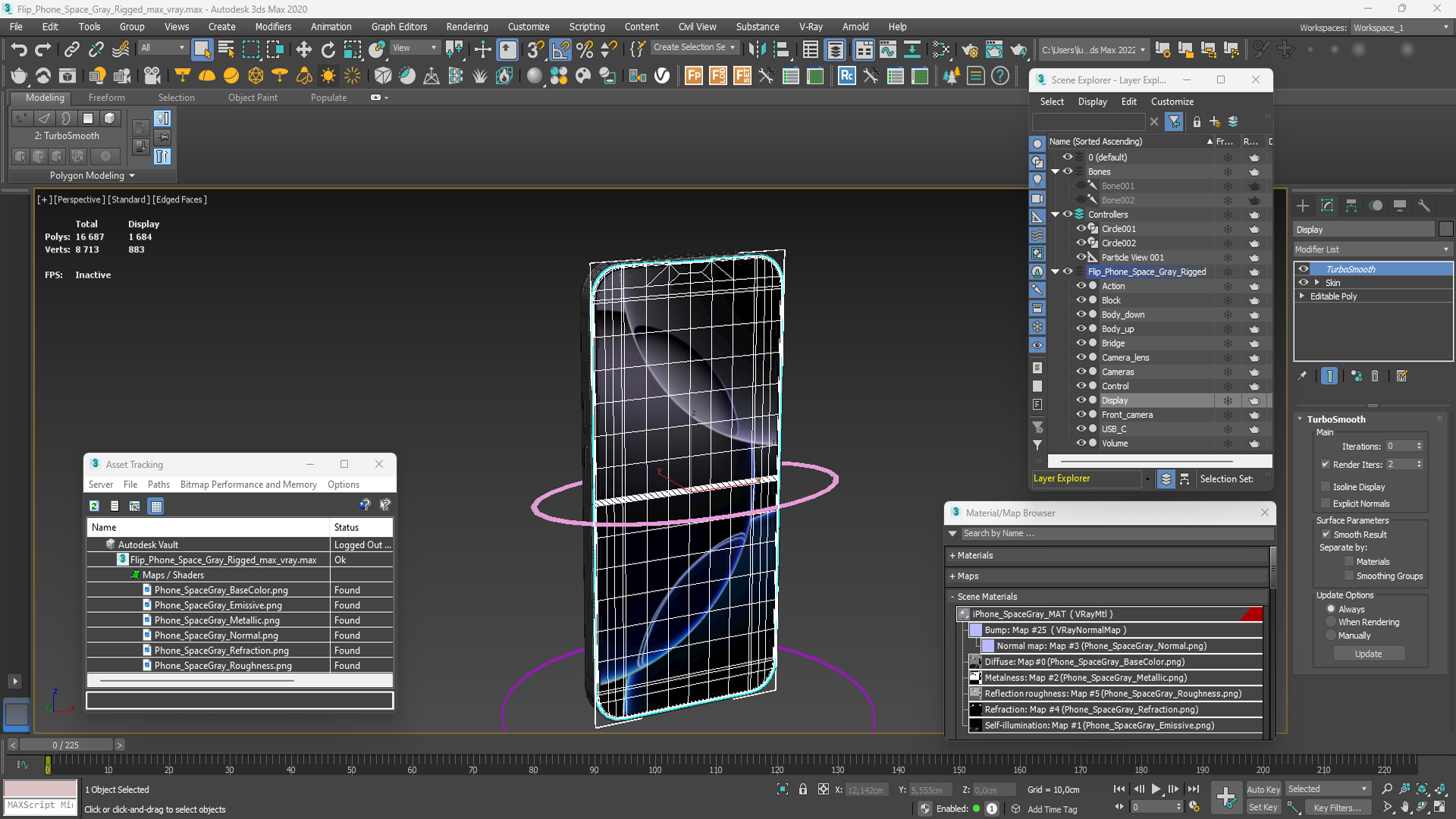Click Pin Stack icon below modifier stack

[x=1303, y=376]
